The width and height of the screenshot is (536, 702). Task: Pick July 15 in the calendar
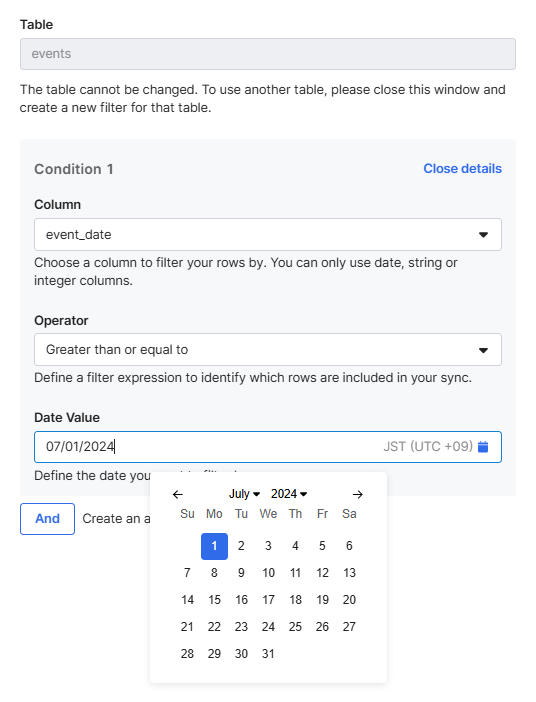(214, 600)
